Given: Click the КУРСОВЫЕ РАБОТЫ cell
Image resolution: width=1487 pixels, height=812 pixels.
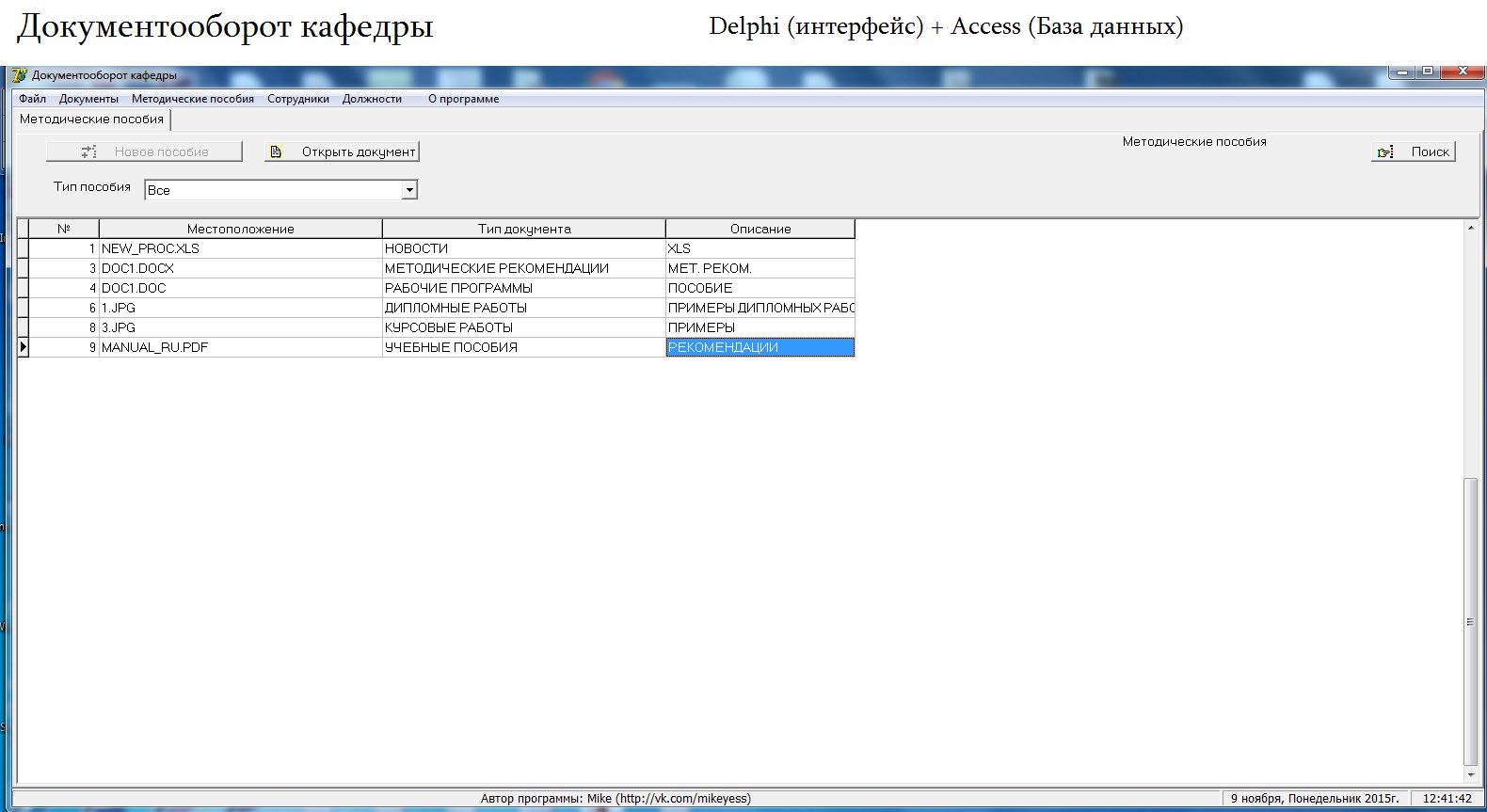Looking at the screenshot, I should 524,327.
